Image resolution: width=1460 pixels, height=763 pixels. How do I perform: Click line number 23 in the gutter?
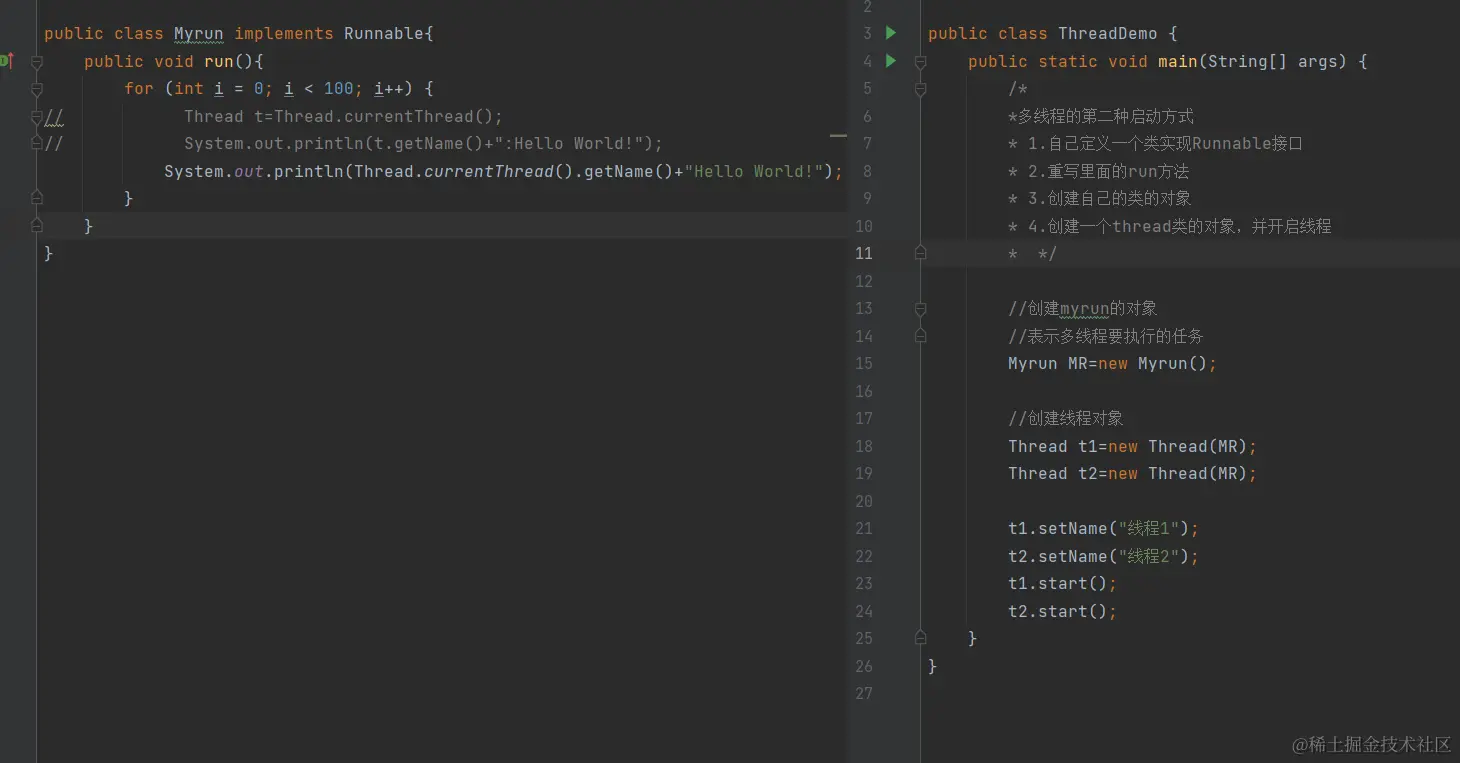pyautogui.click(x=864, y=583)
